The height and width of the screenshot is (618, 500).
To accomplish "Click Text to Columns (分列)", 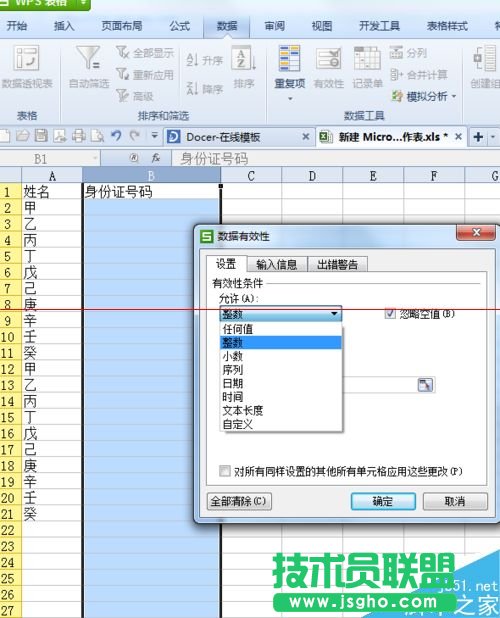I will click(x=408, y=52).
